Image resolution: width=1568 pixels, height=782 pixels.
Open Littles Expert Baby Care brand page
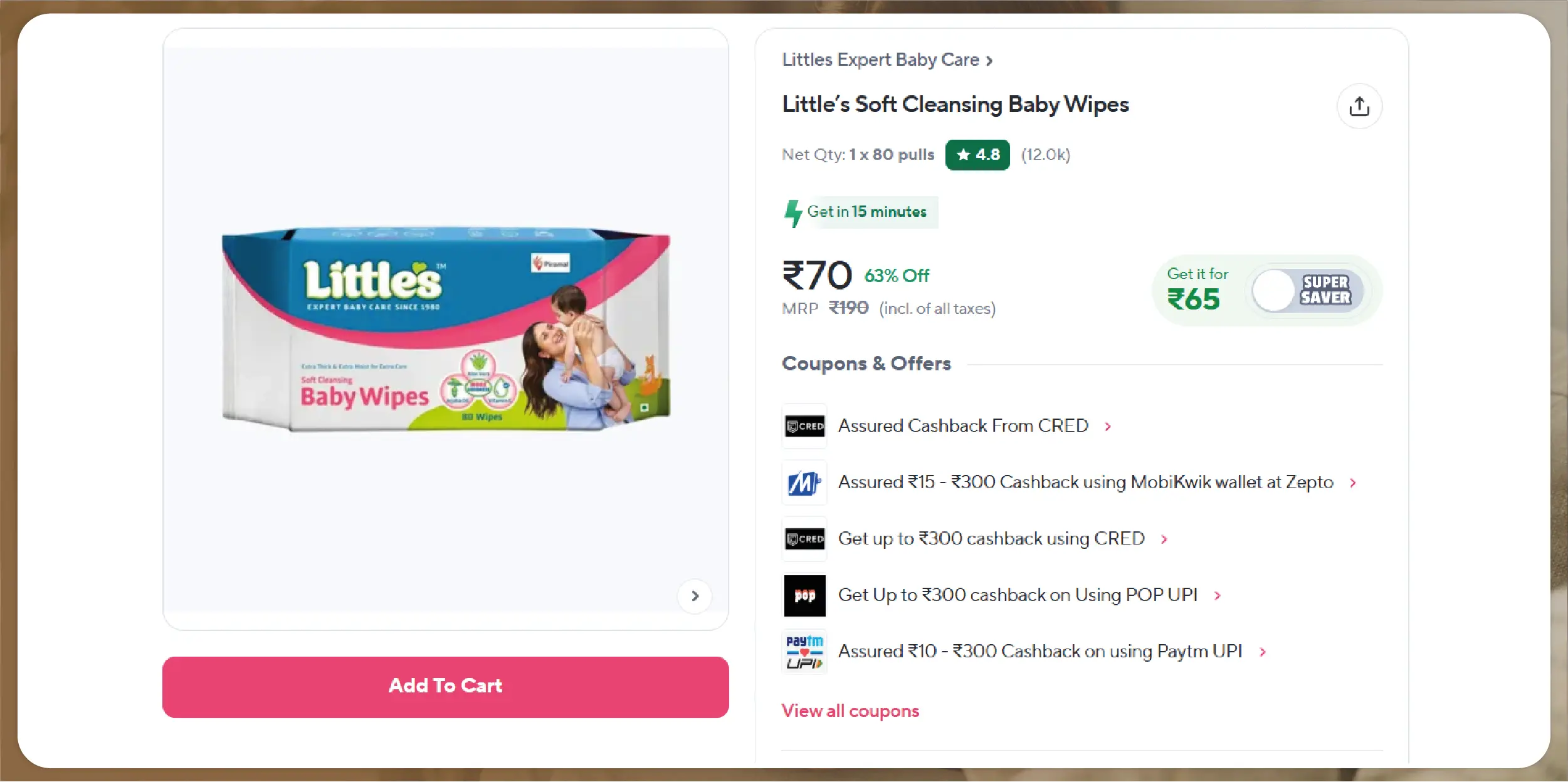(887, 60)
